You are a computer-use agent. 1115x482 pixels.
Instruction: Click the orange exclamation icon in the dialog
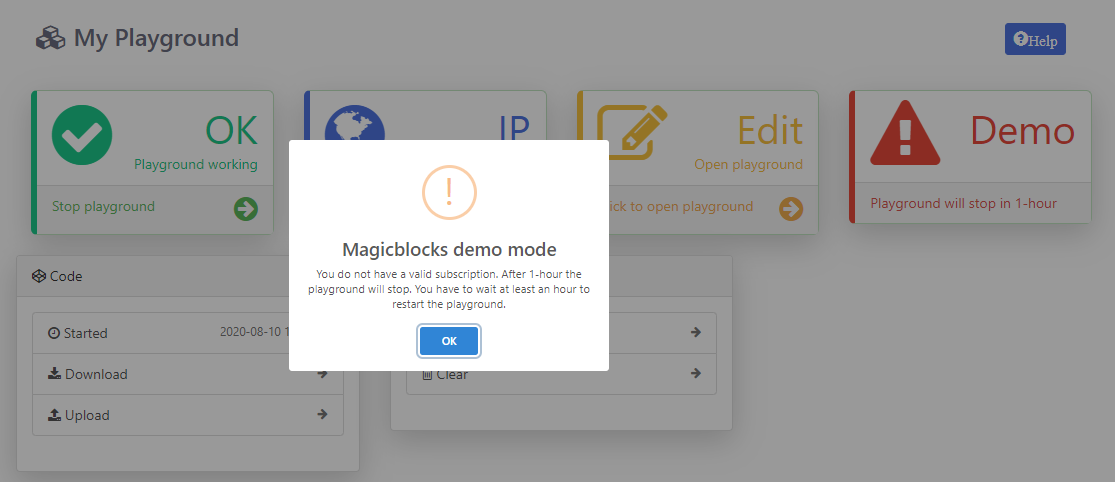point(449,191)
